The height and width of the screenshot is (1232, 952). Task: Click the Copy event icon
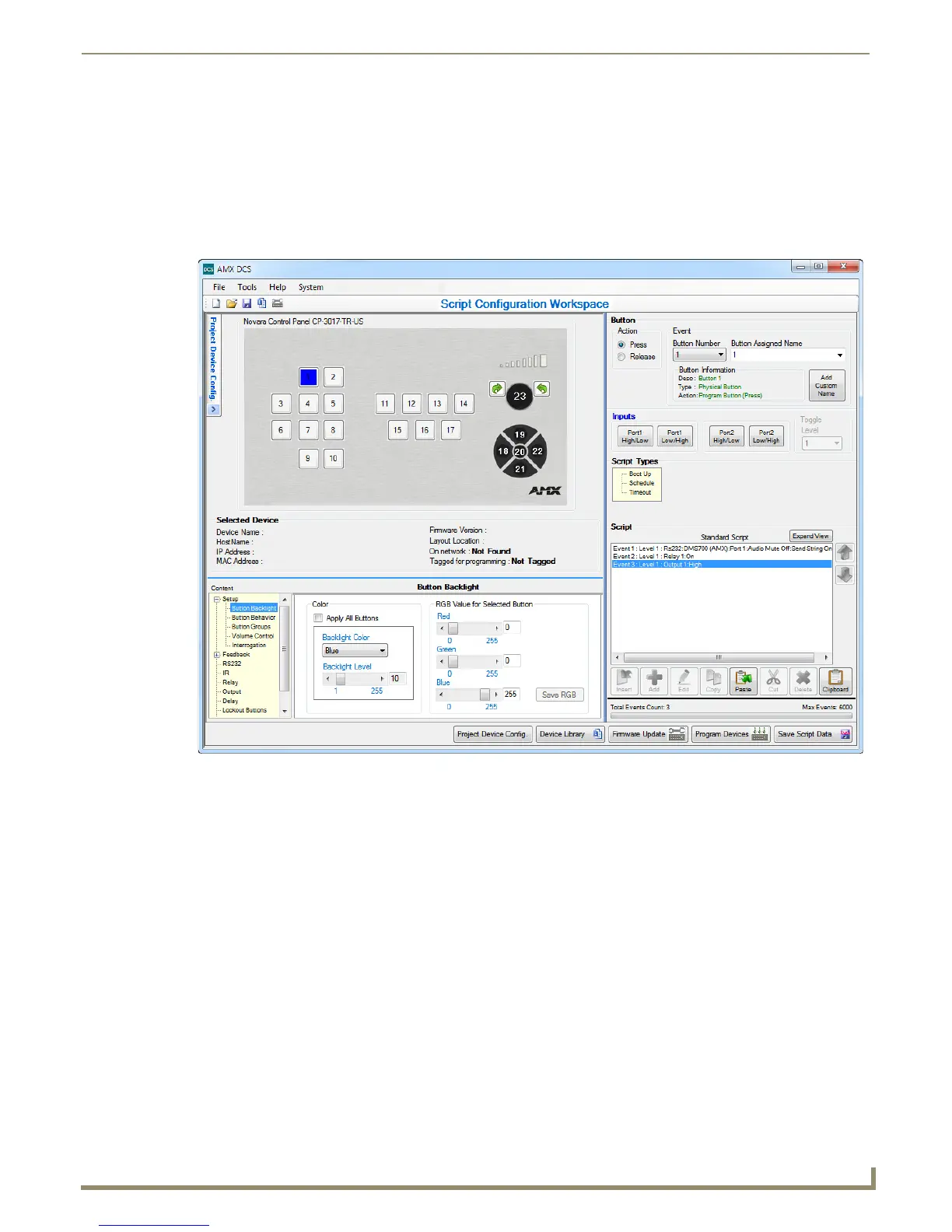[x=713, y=681]
